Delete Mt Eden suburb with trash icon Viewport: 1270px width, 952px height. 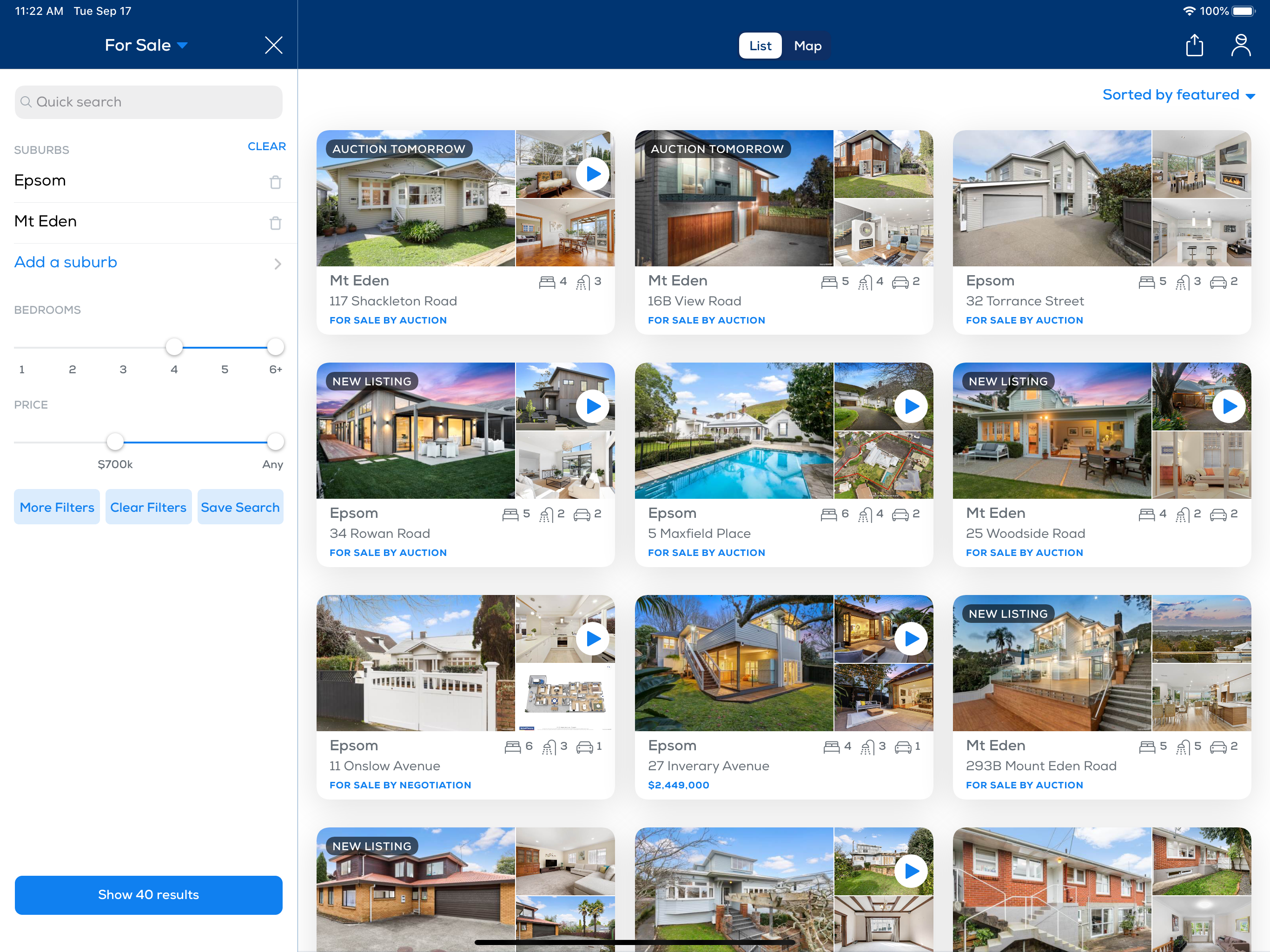tap(276, 223)
